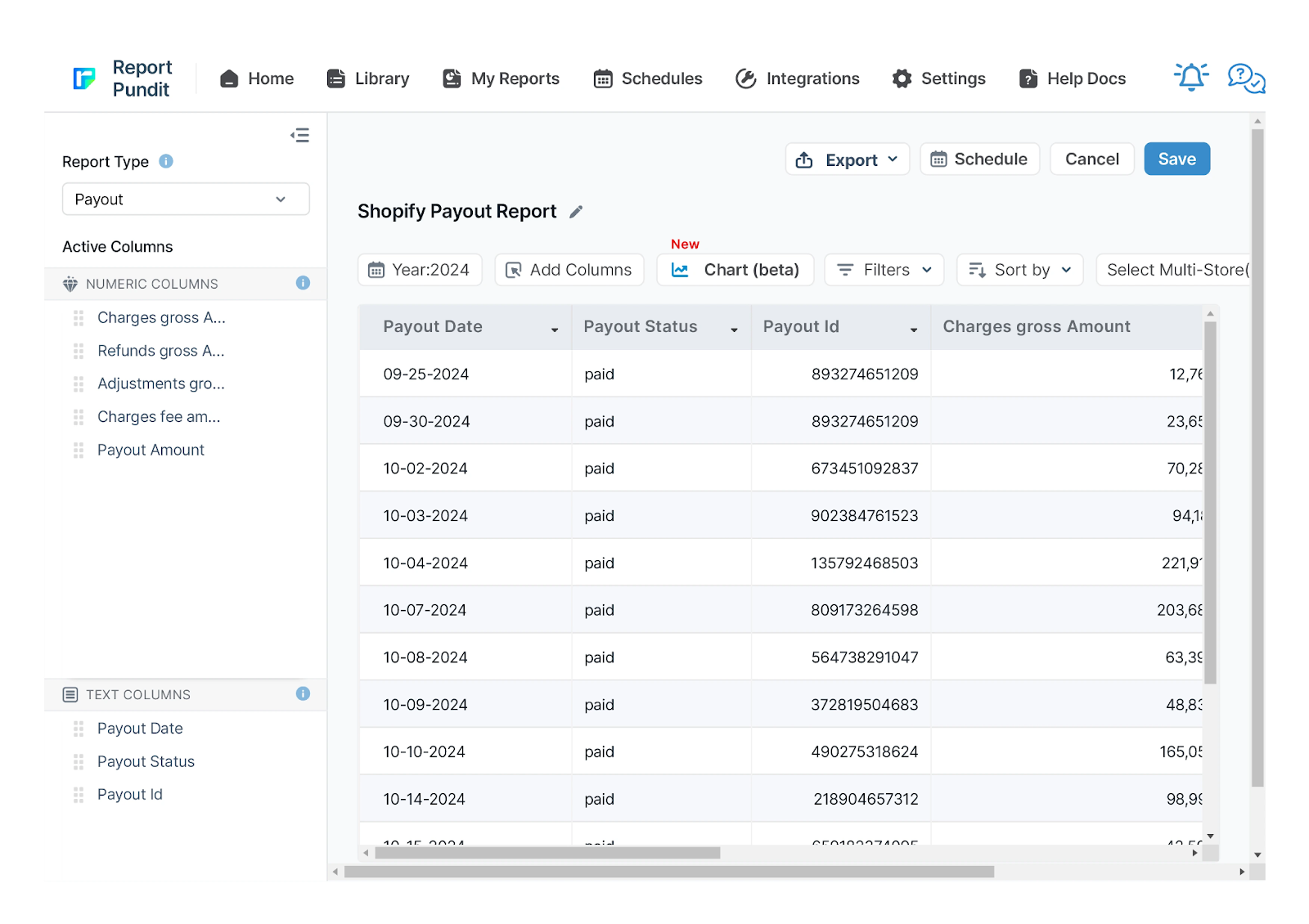Select the Charges fee am... column item

tap(159, 417)
